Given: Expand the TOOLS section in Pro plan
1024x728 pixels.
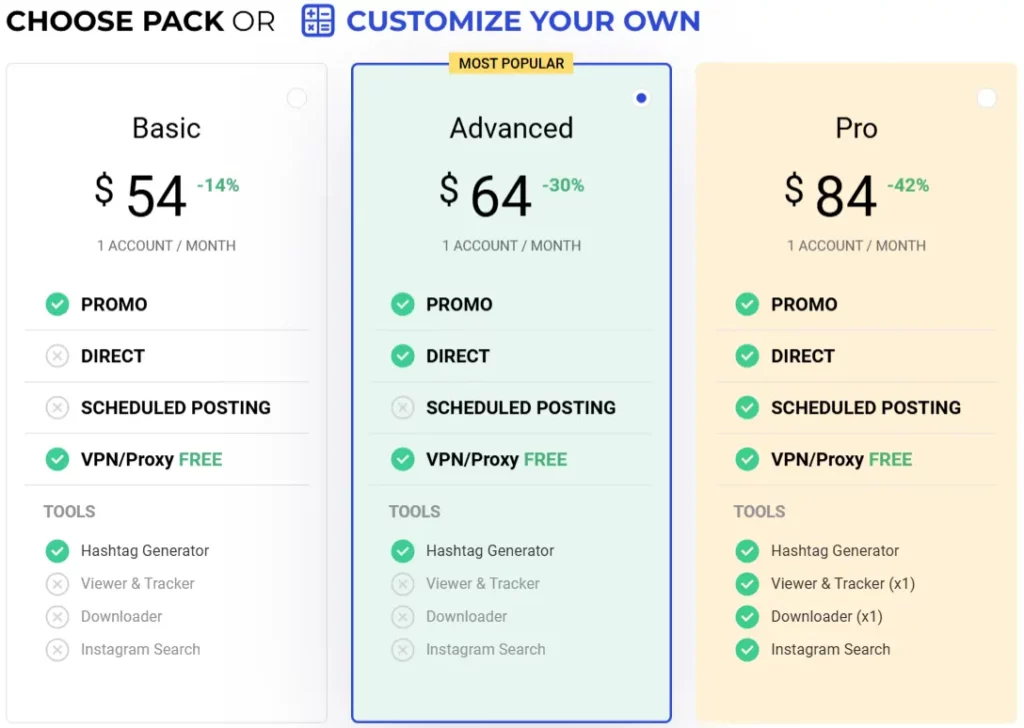Looking at the screenshot, I should (x=759, y=511).
